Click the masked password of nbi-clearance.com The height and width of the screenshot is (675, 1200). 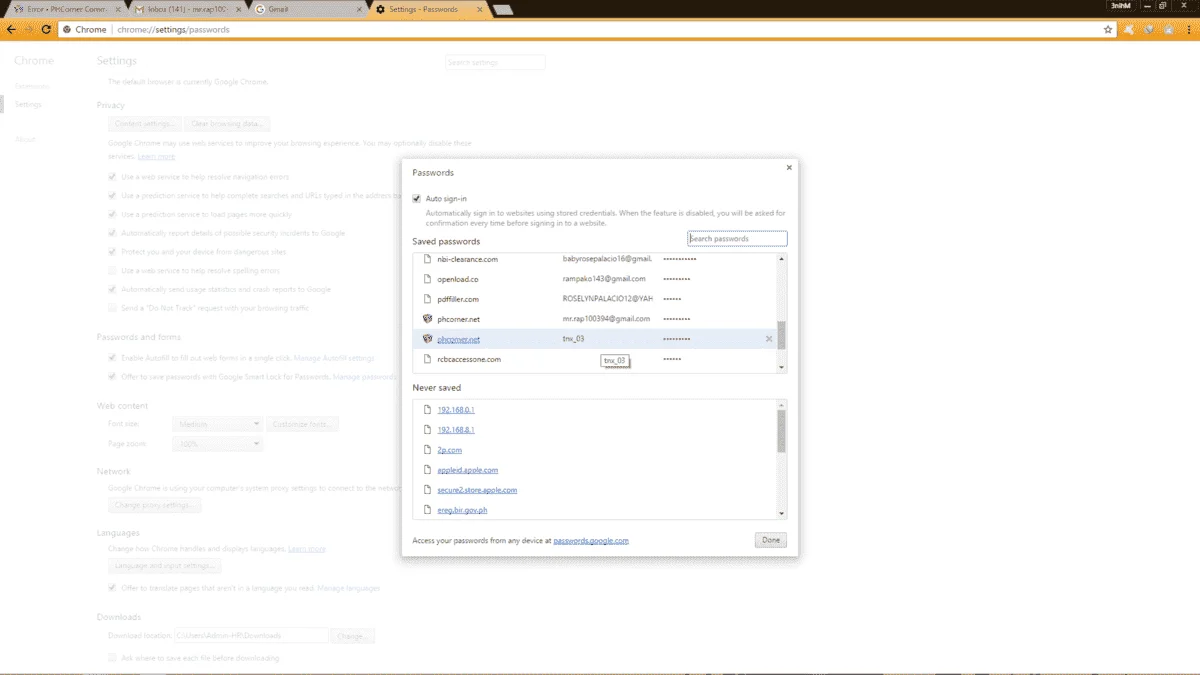[680, 259]
